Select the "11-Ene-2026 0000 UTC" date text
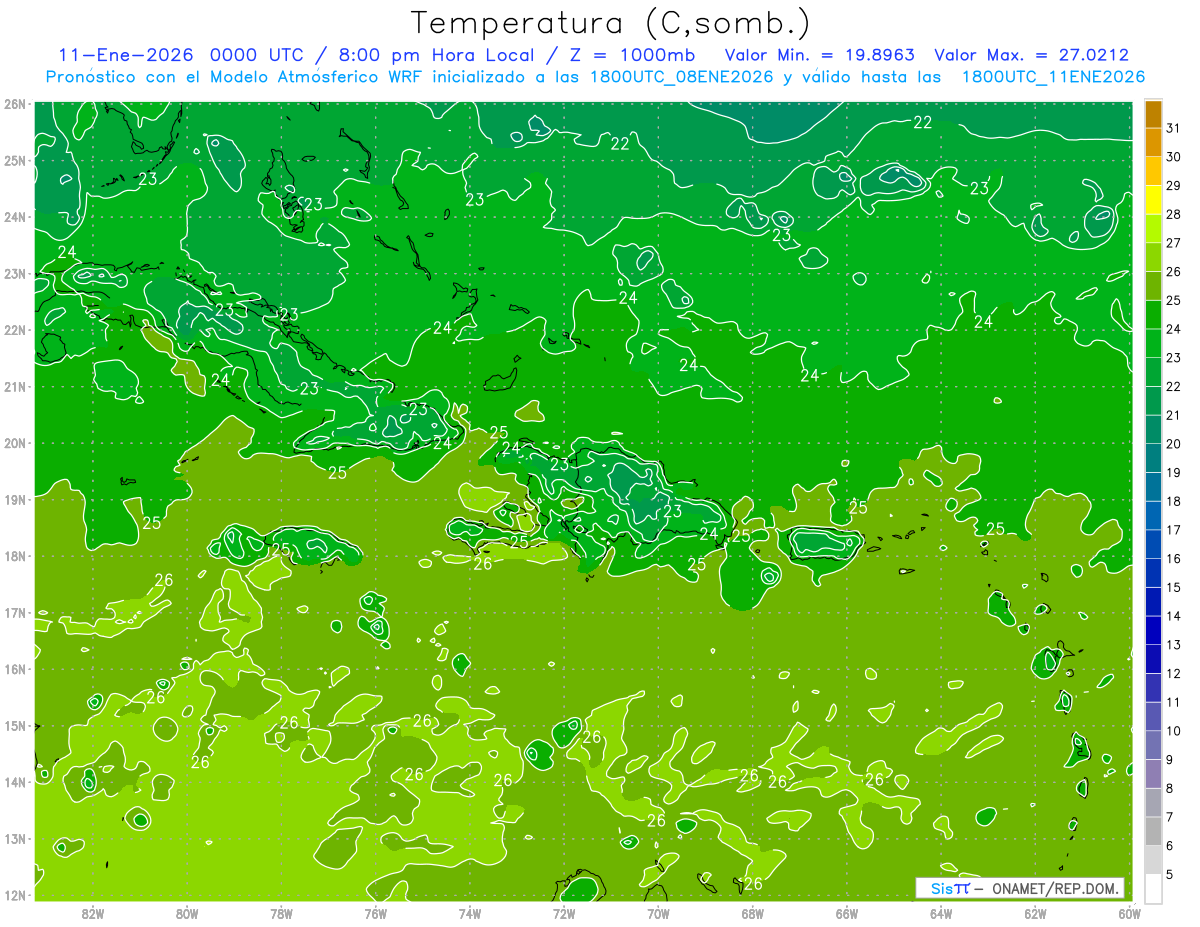1200x927 pixels. click(182, 55)
